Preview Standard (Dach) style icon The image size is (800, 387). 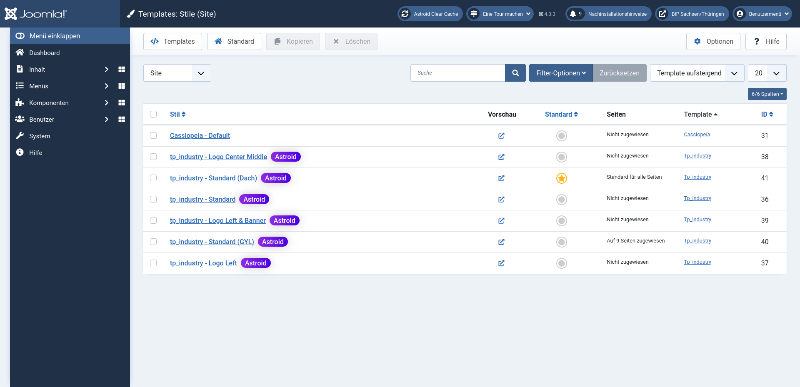pos(501,178)
